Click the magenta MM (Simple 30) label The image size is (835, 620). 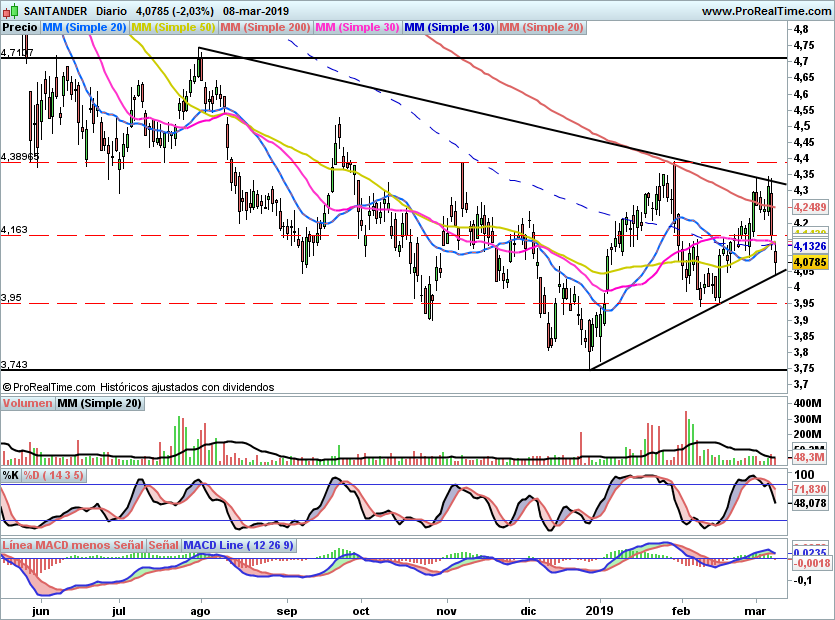[x=357, y=27]
